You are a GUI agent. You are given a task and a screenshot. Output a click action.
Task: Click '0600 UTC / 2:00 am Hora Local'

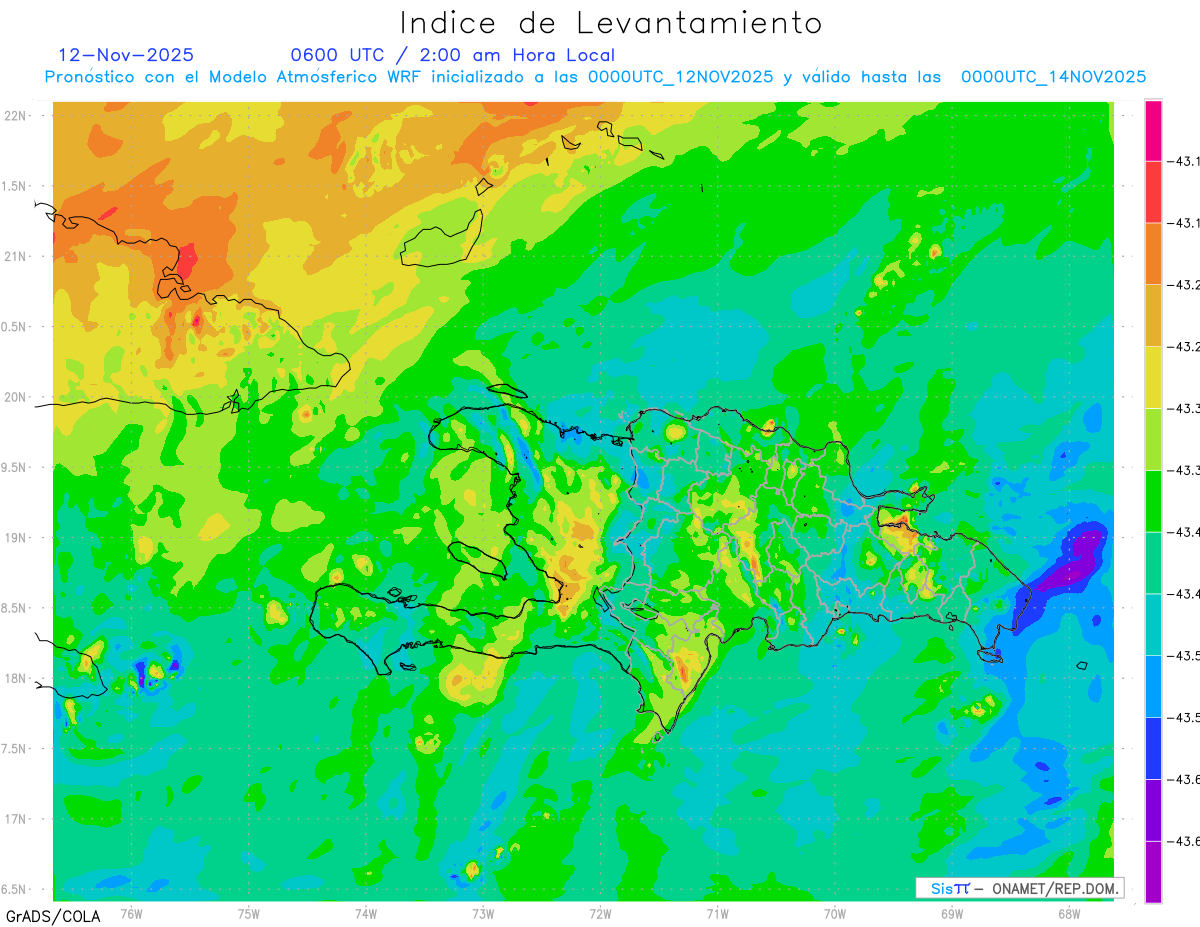point(452,55)
